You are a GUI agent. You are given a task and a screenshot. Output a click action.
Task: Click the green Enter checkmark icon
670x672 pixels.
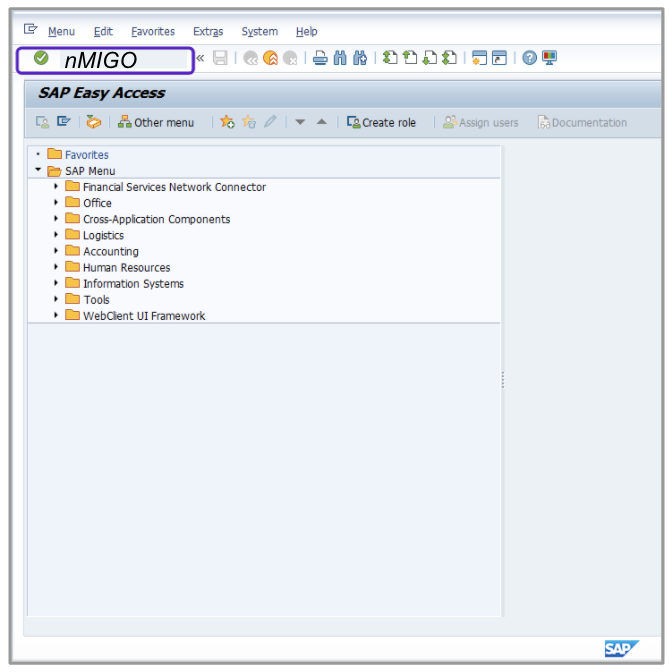pyautogui.click(x=41, y=58)
